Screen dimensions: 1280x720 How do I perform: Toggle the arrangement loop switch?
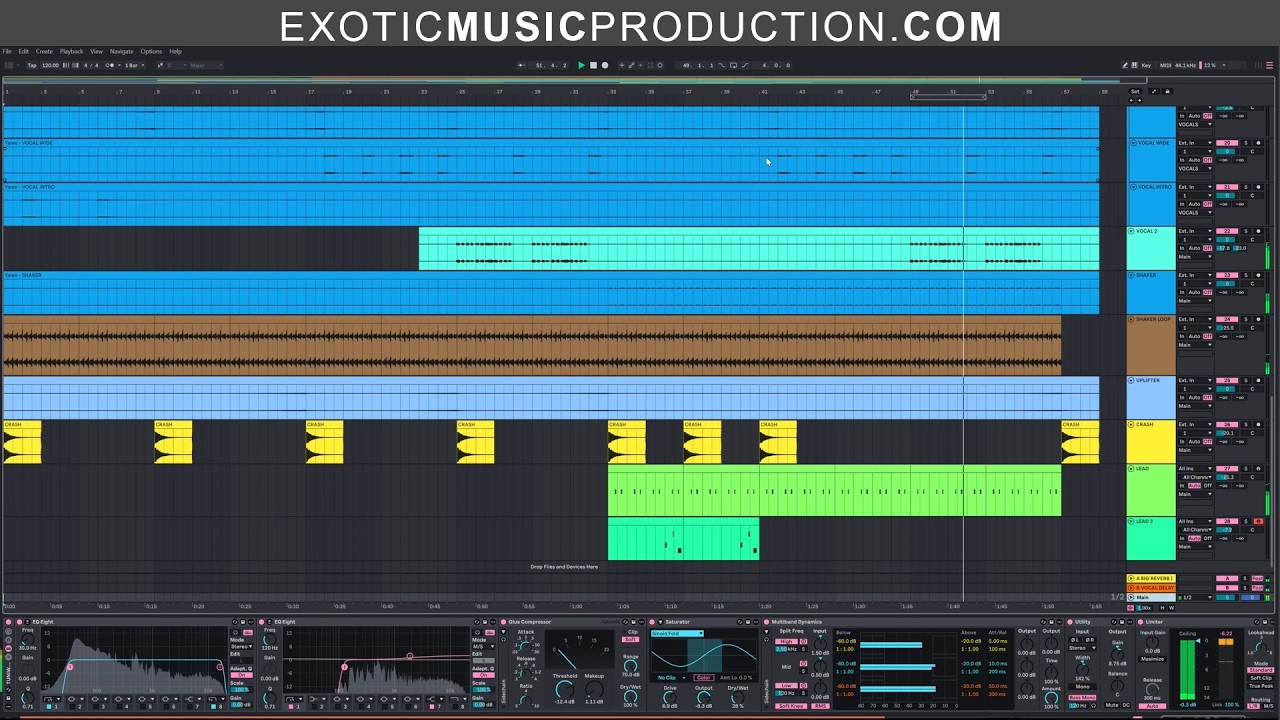tap(733, 65)
